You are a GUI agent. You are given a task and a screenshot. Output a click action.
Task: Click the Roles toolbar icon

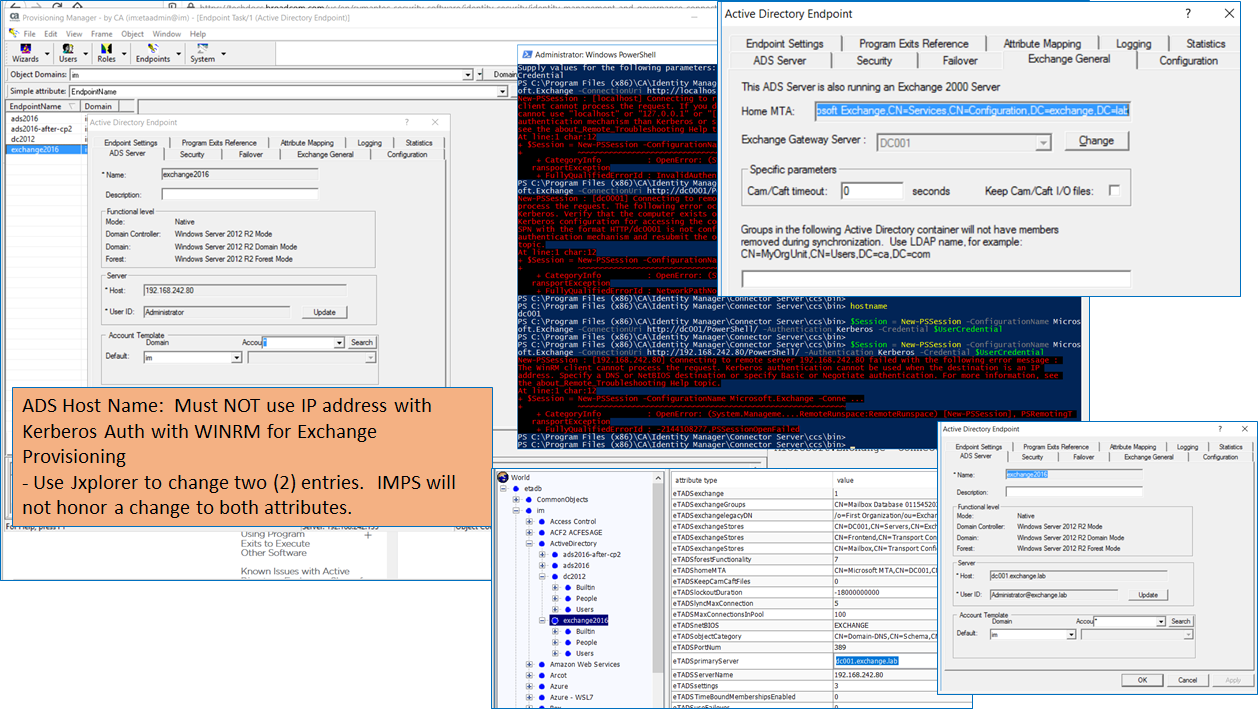pyautogui.click(x=106, y=50)
